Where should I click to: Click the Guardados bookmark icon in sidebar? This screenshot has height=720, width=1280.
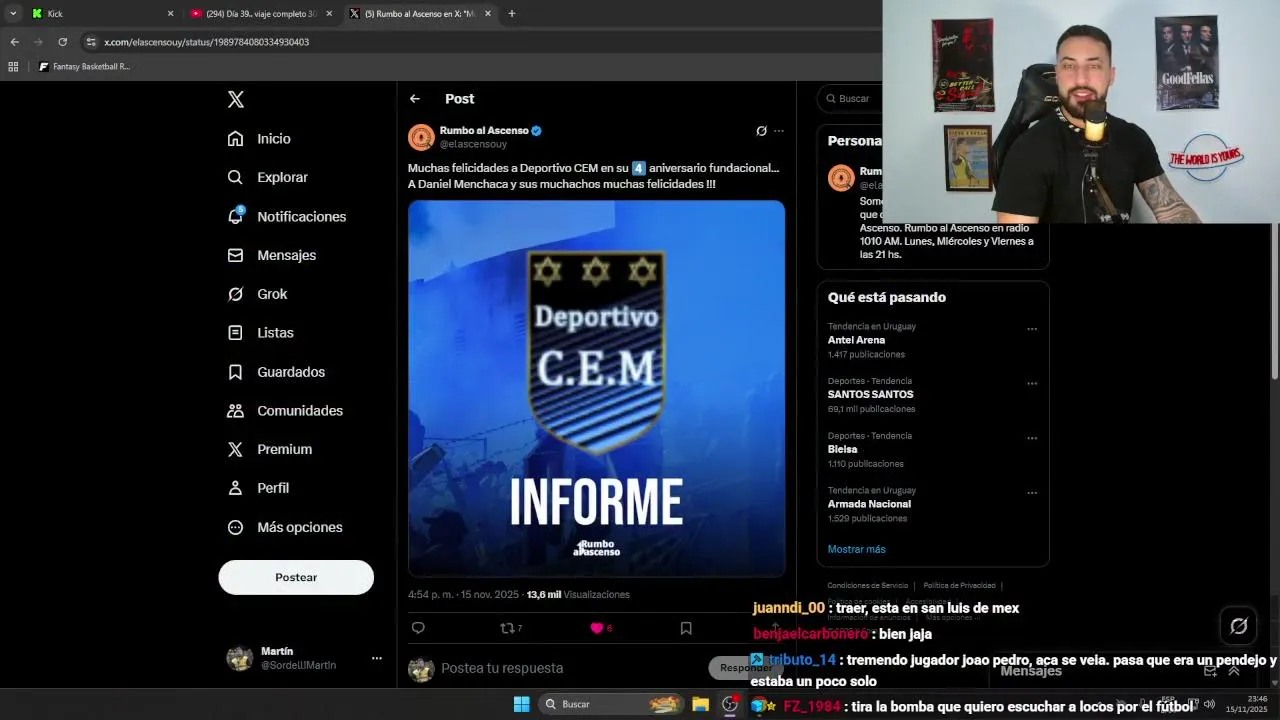235,372
